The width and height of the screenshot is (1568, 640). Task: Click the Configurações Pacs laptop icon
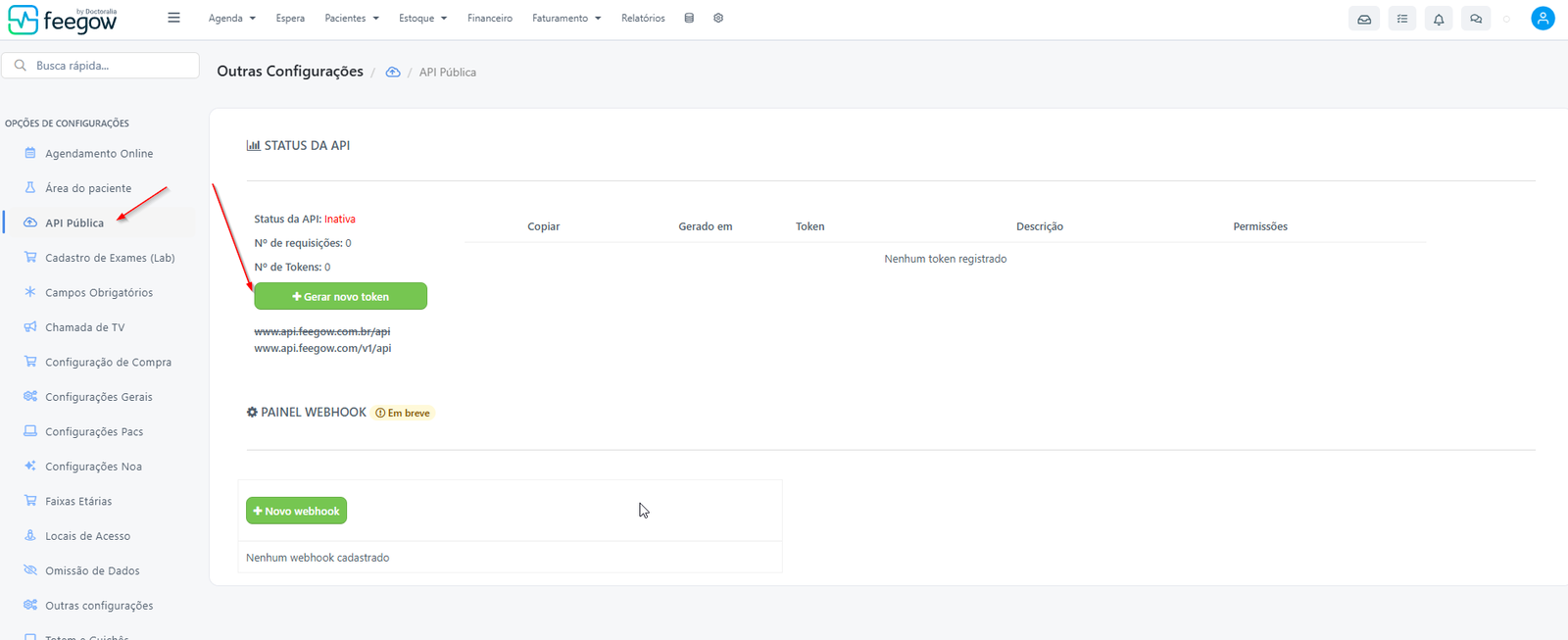click(30, 431)
